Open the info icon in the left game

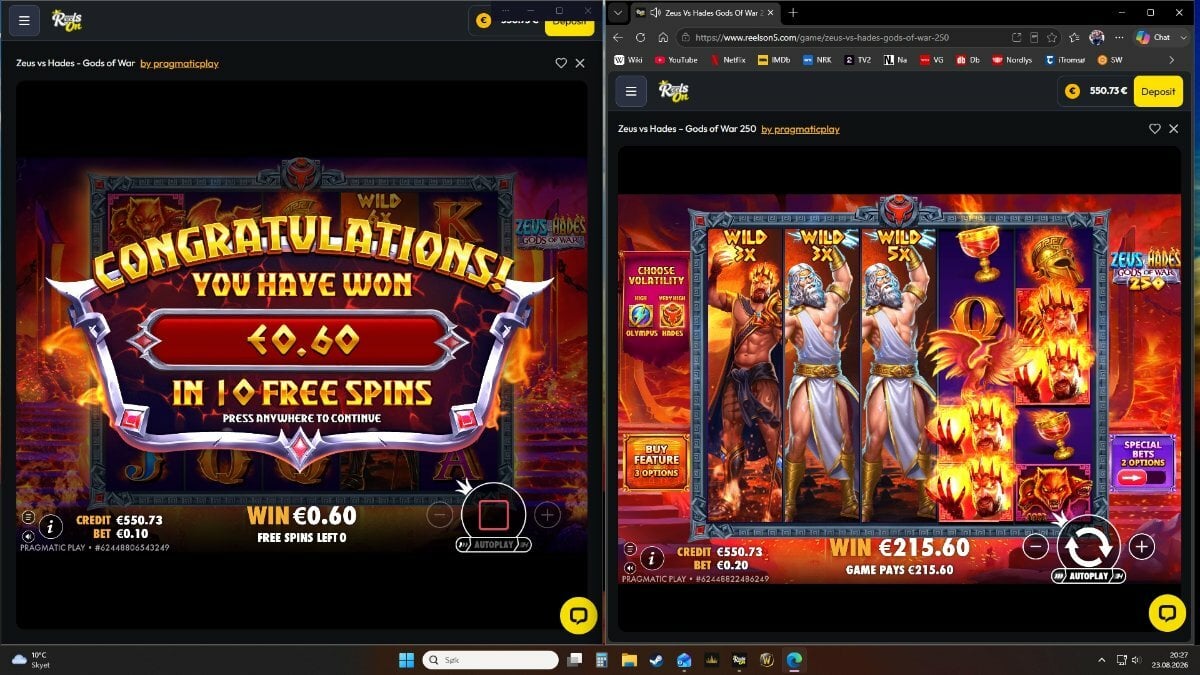[51, 526]
